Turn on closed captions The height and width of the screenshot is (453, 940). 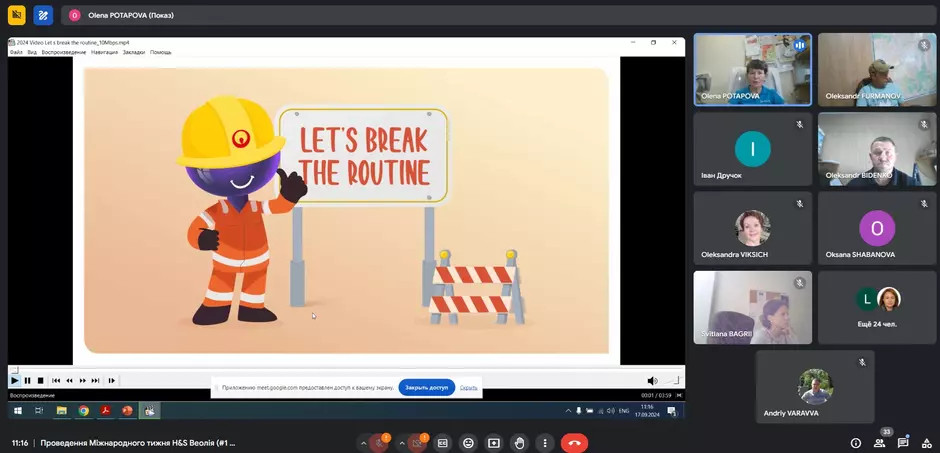(442, 443)
